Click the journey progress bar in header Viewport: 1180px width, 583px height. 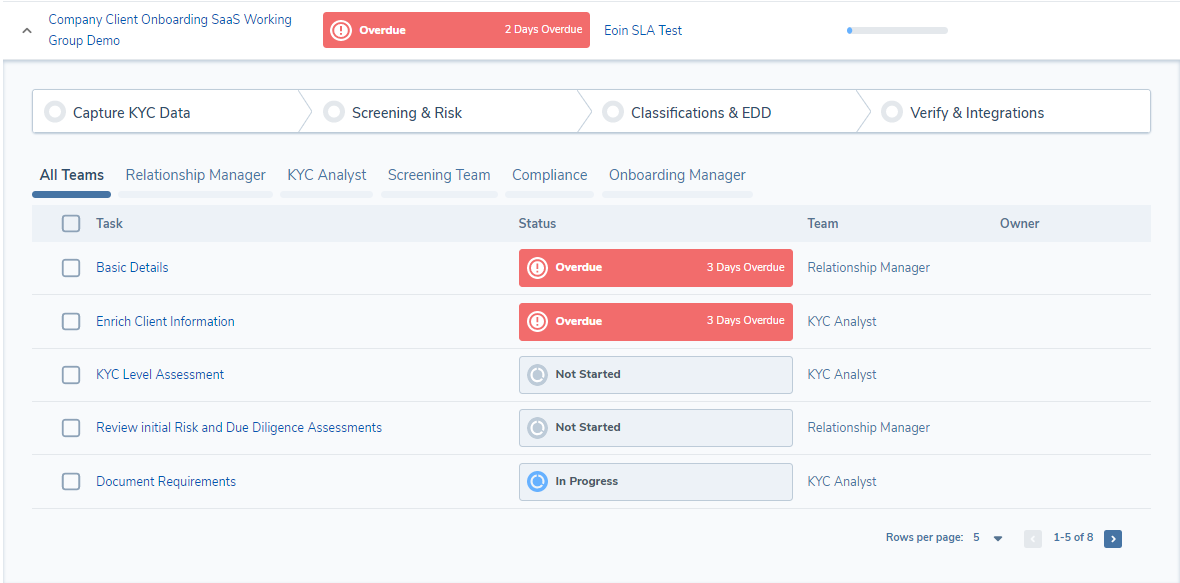click(897, 31)
